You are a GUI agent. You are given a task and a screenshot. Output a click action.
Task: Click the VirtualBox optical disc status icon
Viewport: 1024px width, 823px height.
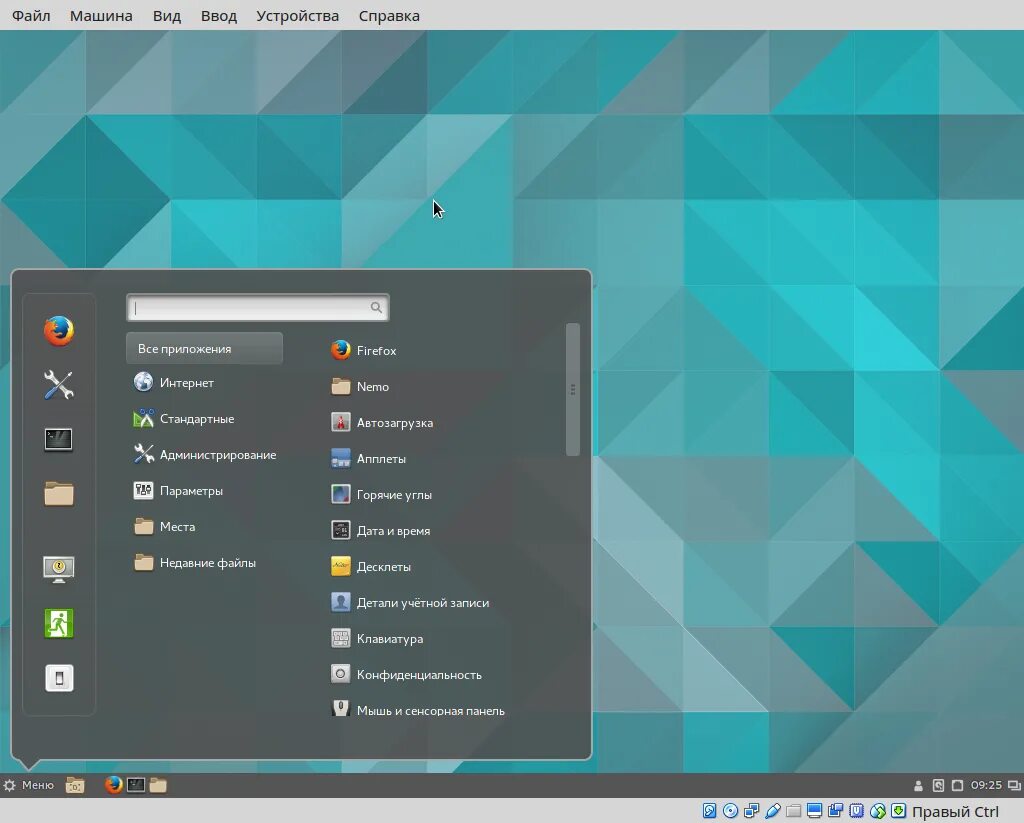click(x=730, y=811)
